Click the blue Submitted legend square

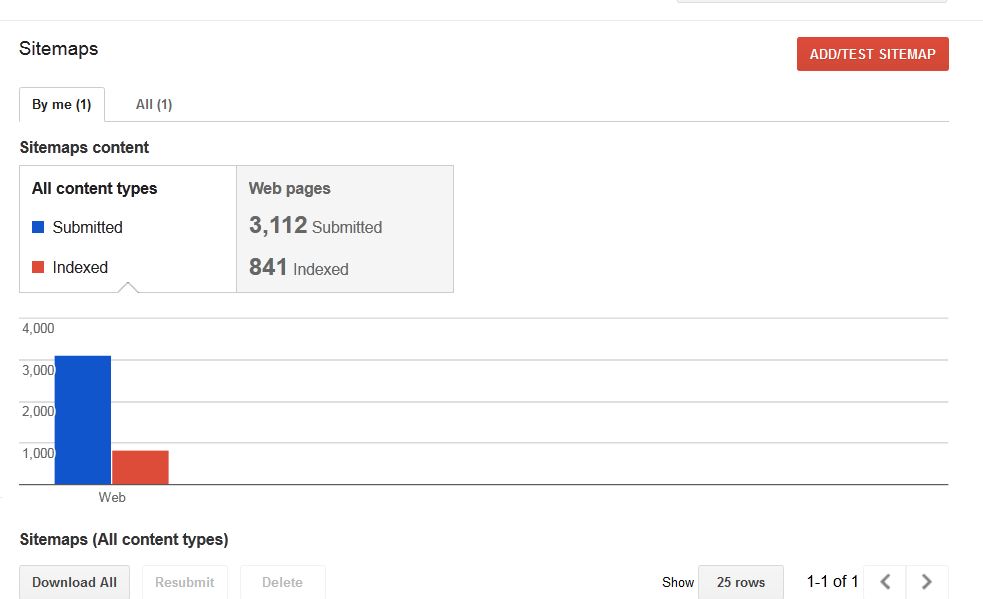38,227
